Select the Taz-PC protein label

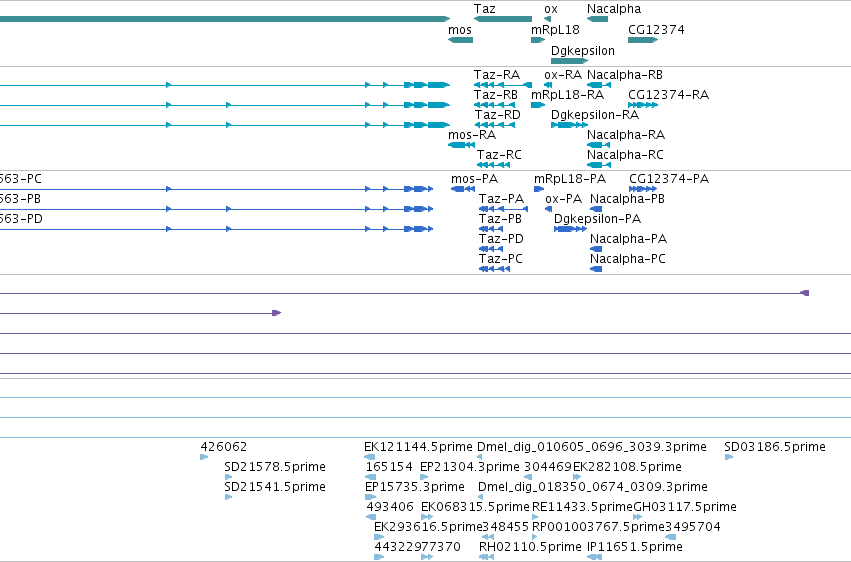[501, 259]
